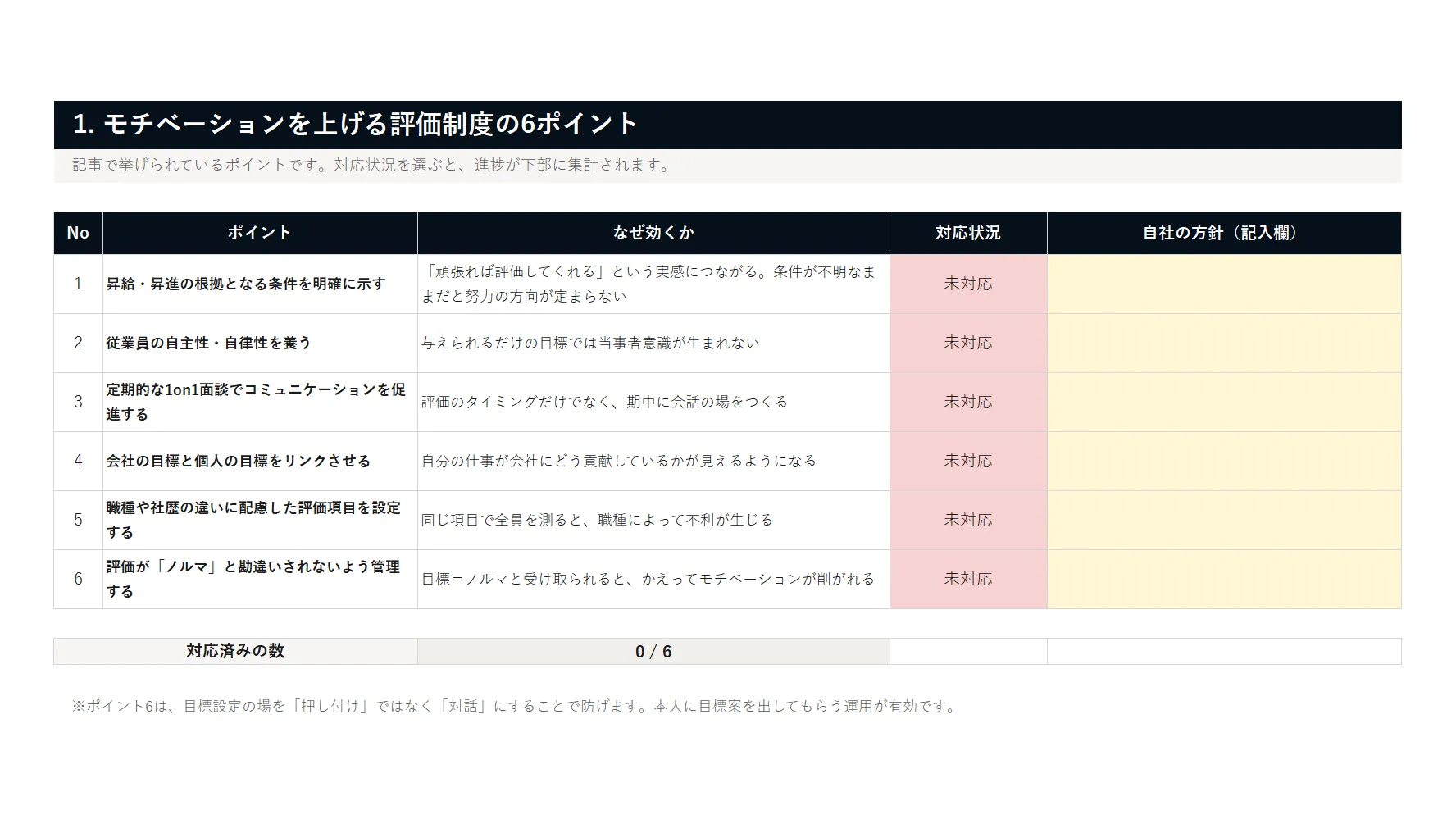Select the 未対応 status for 会社の目標と個人の目標 row
Screen dimensions: 1456x819
point(968,461)
